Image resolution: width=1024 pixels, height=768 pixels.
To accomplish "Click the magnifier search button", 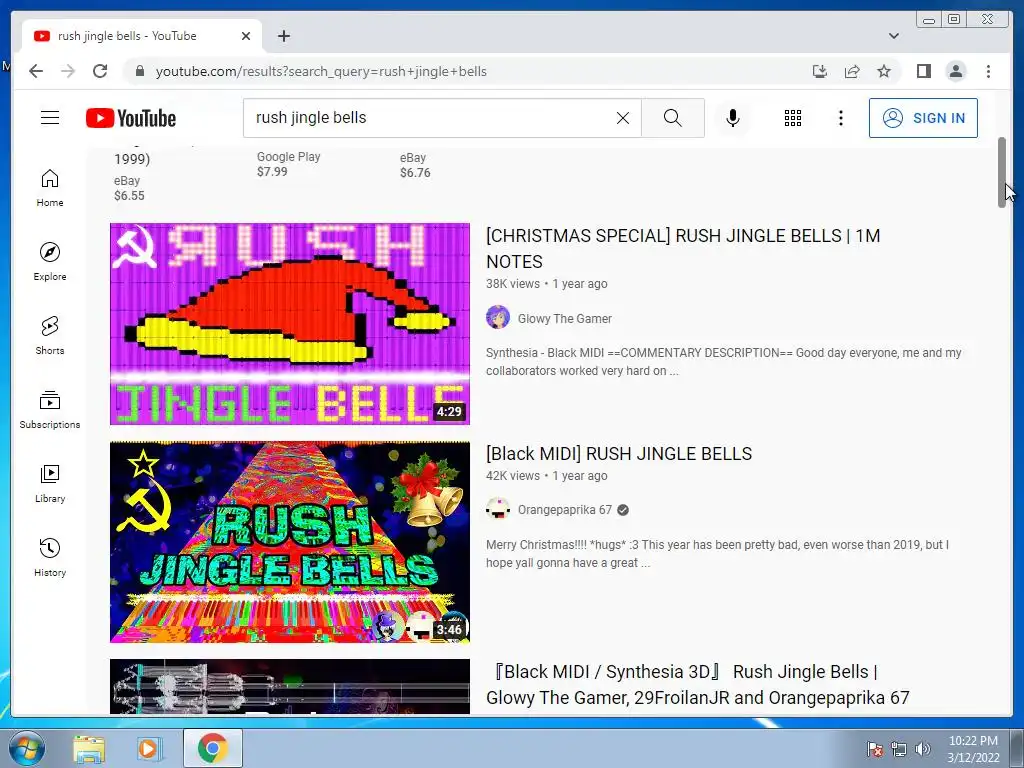I will click(x=673, y=118).
